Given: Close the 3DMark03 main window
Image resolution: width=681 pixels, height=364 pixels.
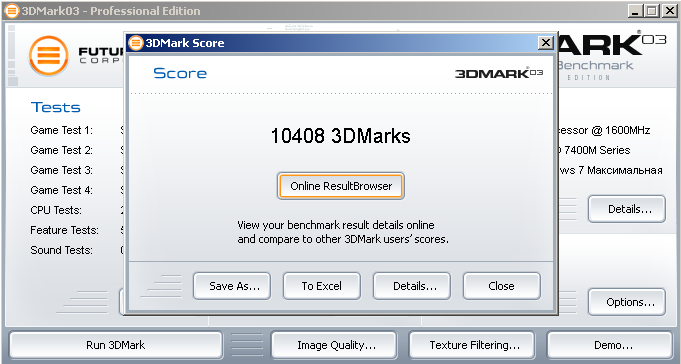Looking at the screenshot, I should 669,11.
